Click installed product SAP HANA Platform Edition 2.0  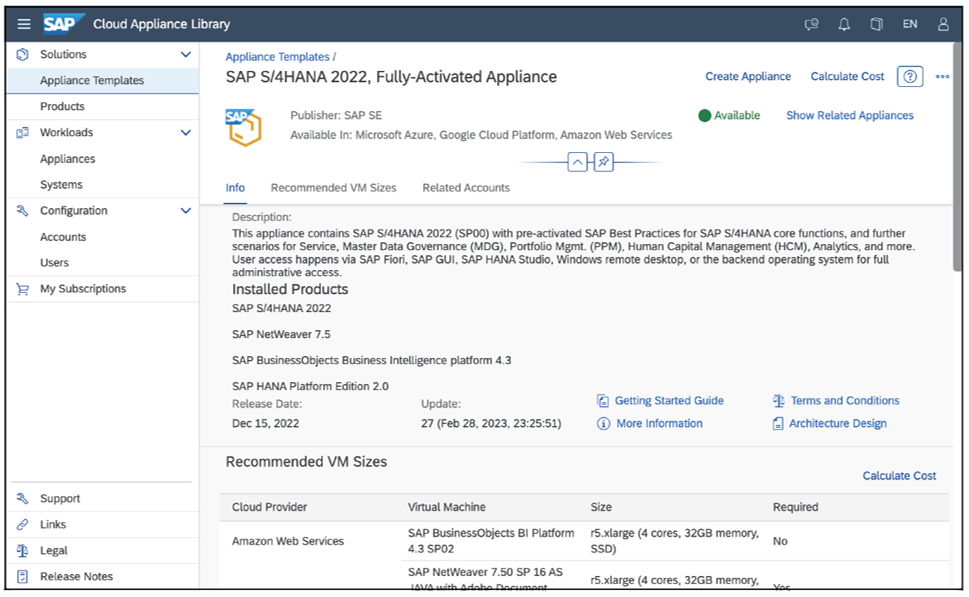(x=310, y=386)
